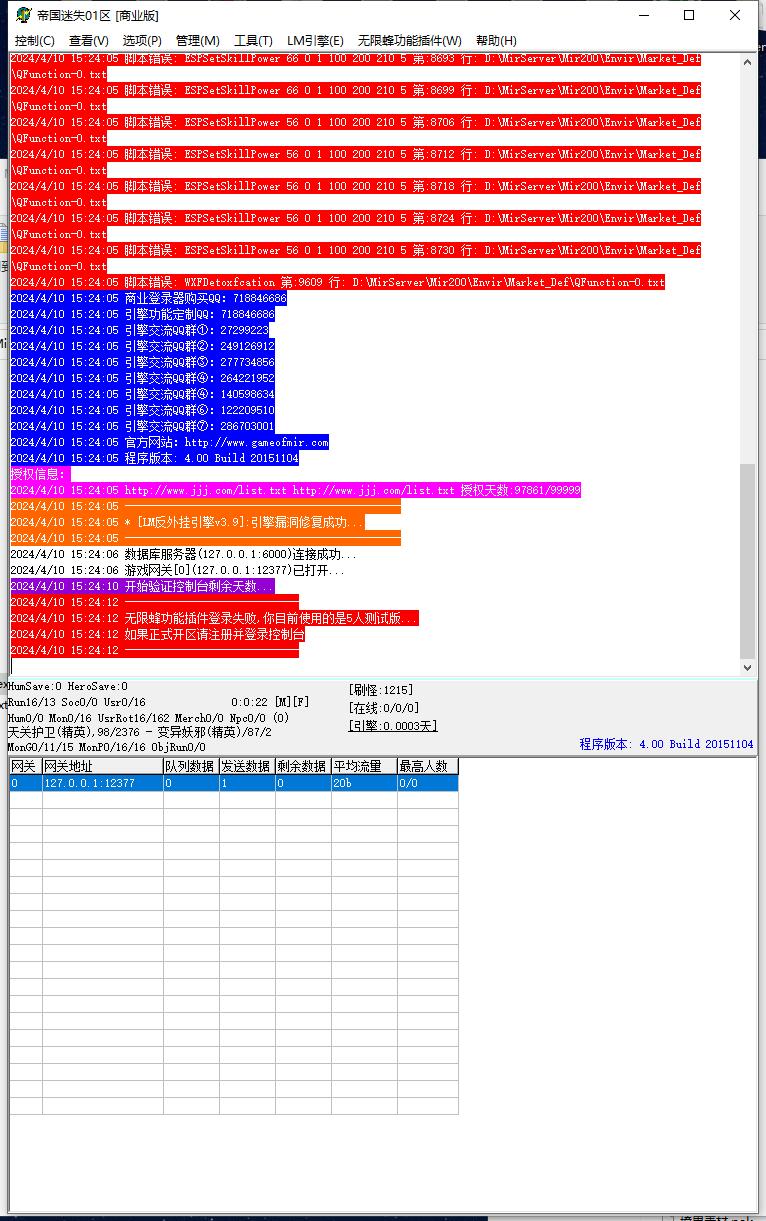Click the 0:0:22 [M][F] timer text
766x1221 pixels.
coord(270,703)
